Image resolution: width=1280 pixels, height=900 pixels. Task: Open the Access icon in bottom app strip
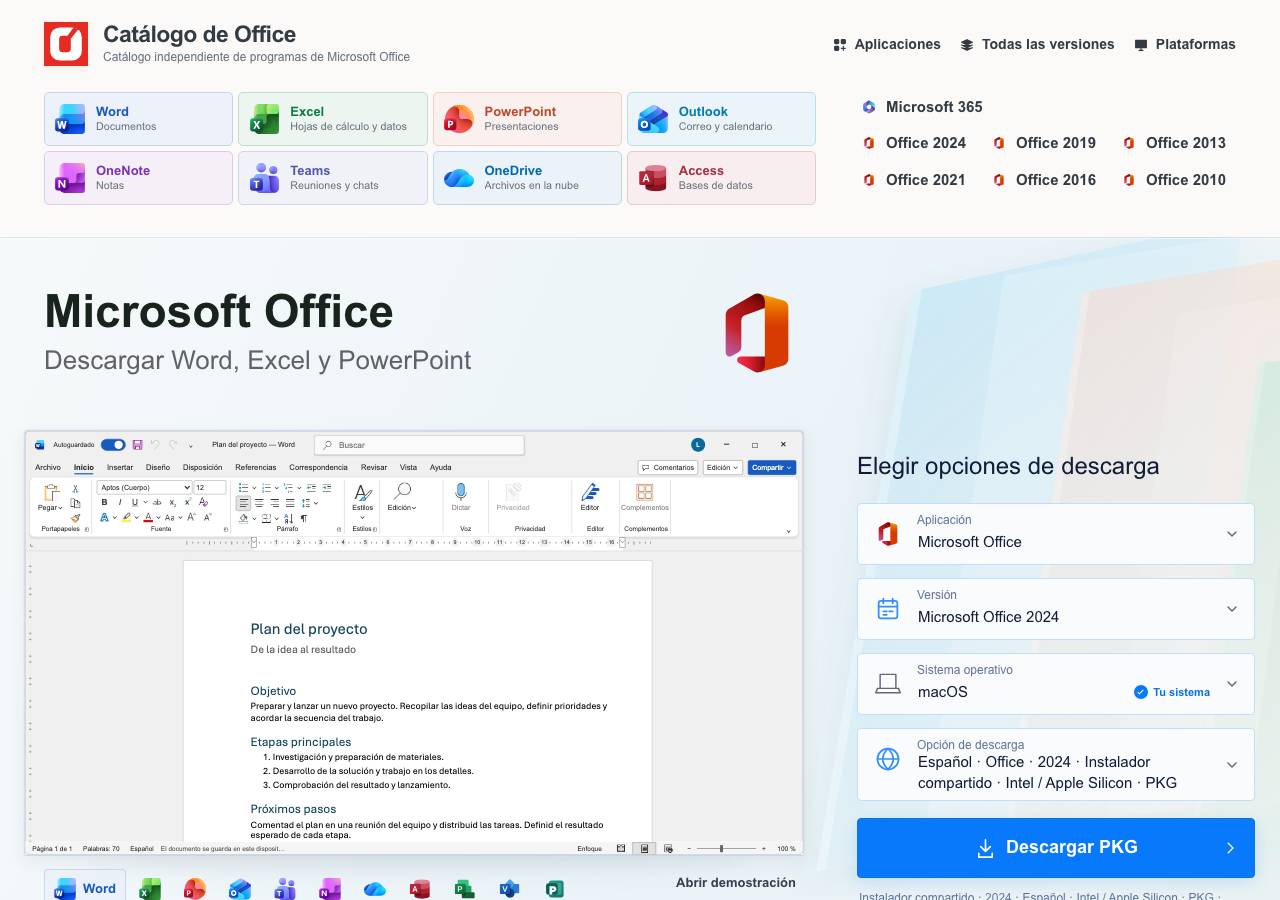click(x=420, y=889)
